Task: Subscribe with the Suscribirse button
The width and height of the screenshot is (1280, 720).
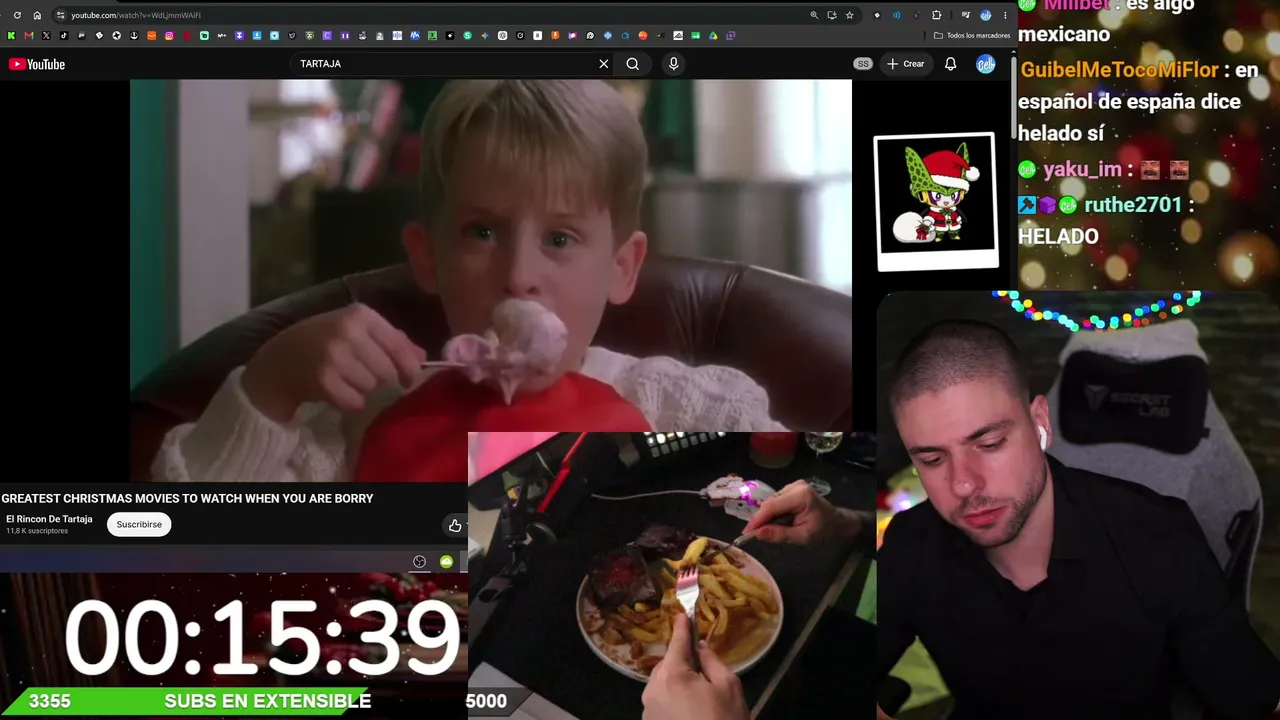Action: coord(139,524)
